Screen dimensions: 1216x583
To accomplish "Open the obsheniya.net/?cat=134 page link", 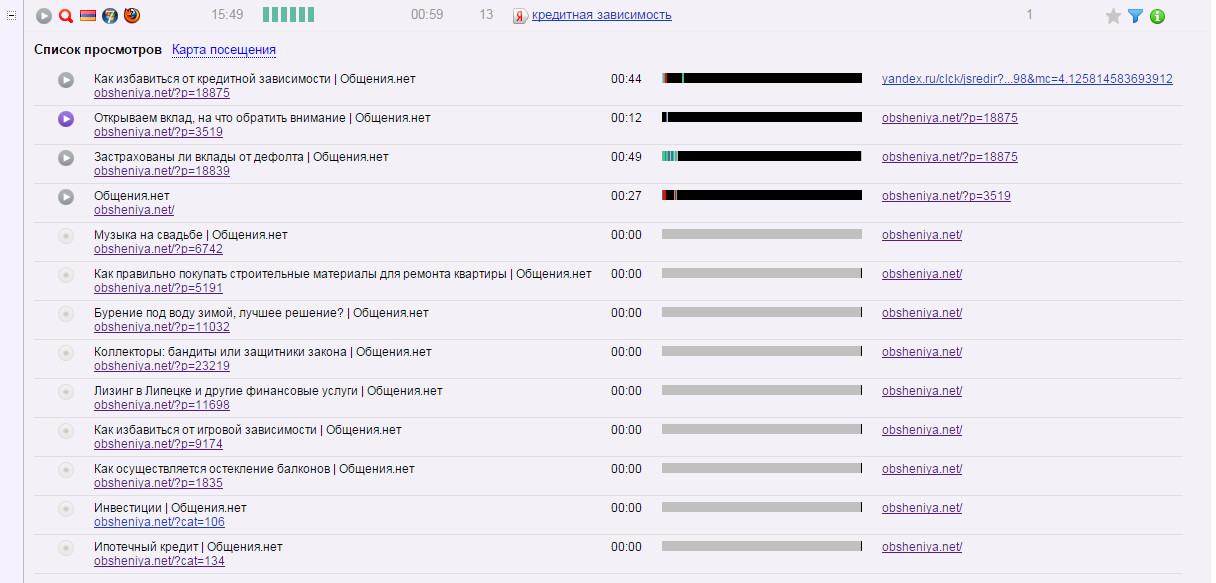I will tap(159, 560).
